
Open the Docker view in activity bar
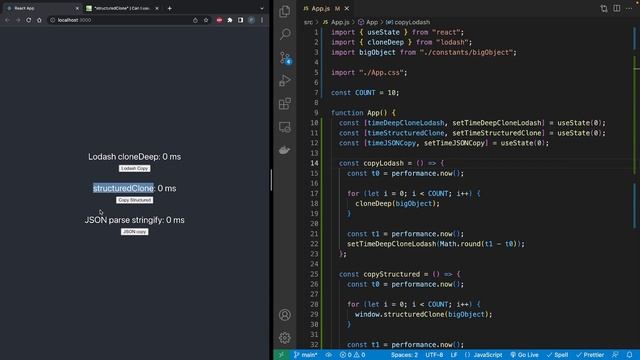[x=285, y=150]
